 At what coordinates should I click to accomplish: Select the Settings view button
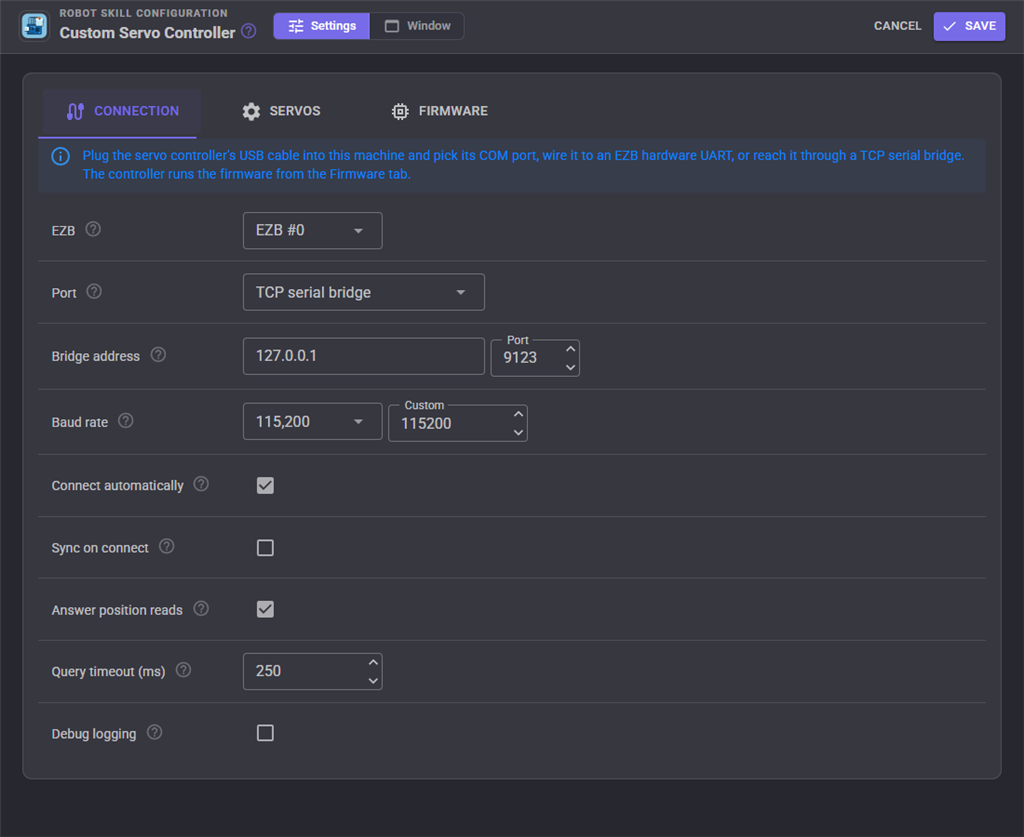point(322,26)
